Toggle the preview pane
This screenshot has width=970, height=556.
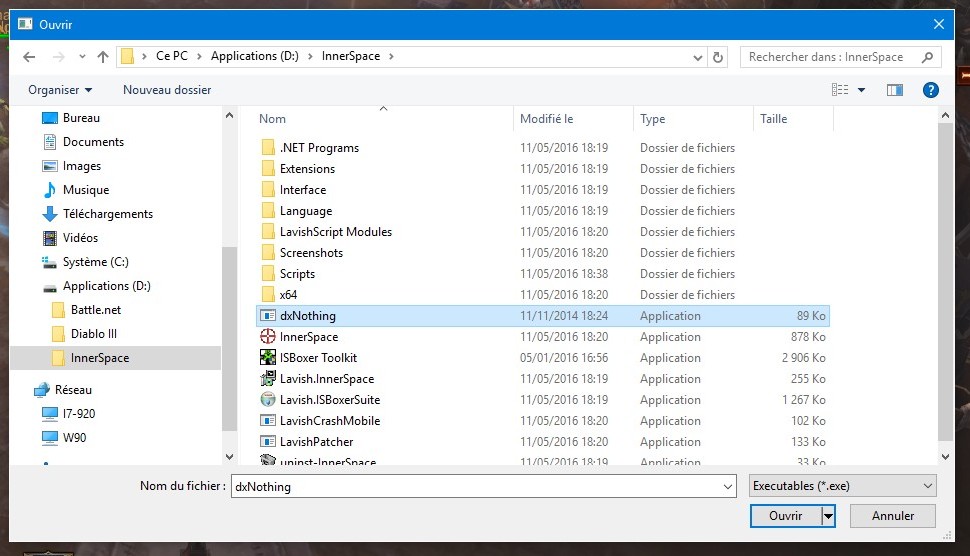[895, 90]
